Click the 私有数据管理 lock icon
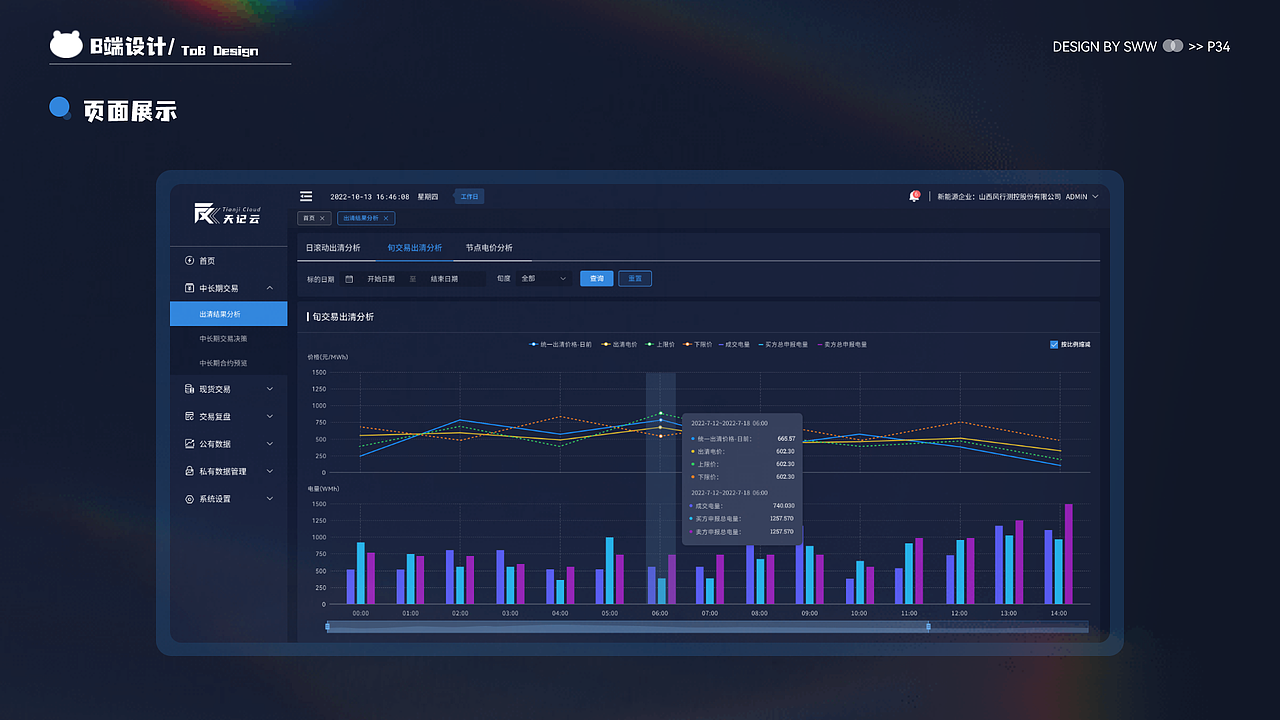 coord(190,471)
